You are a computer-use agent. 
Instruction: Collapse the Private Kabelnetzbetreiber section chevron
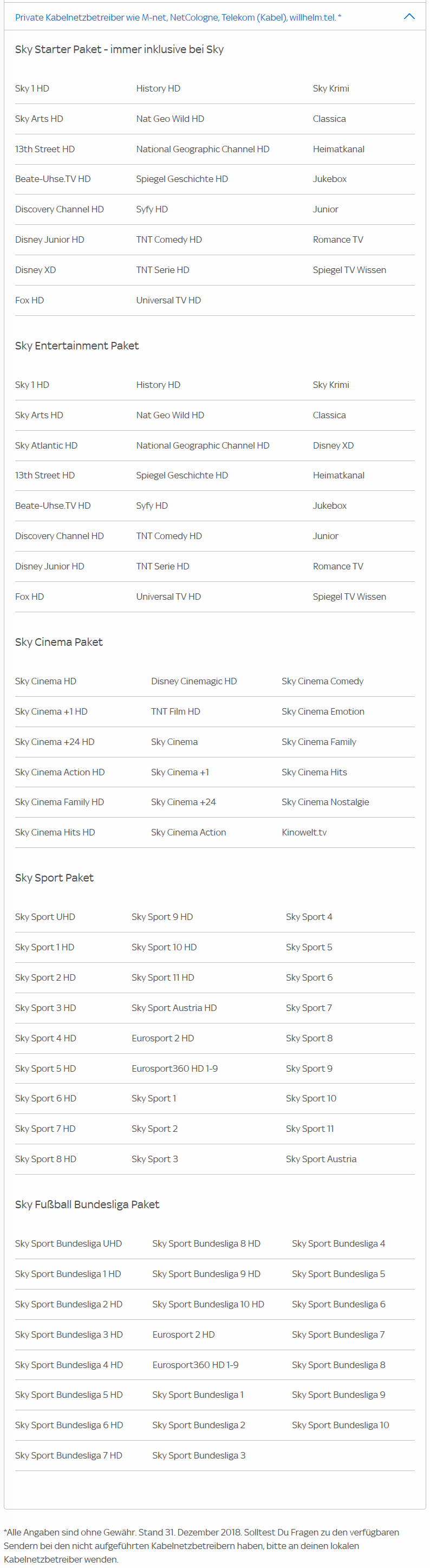coord(409,17)
